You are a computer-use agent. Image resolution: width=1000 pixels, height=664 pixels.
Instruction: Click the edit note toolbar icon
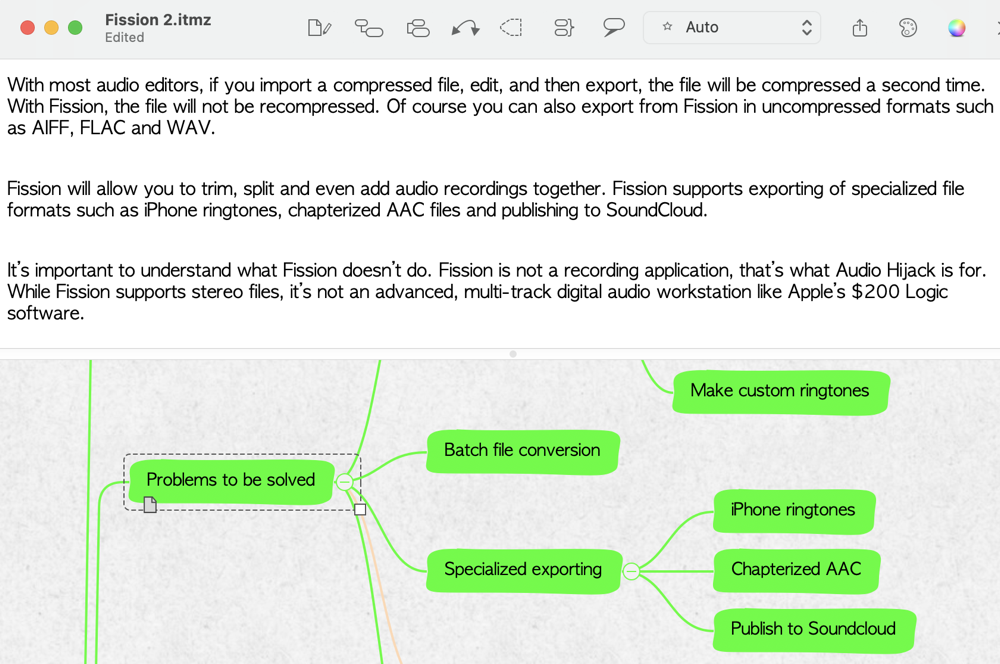[319, 28]
